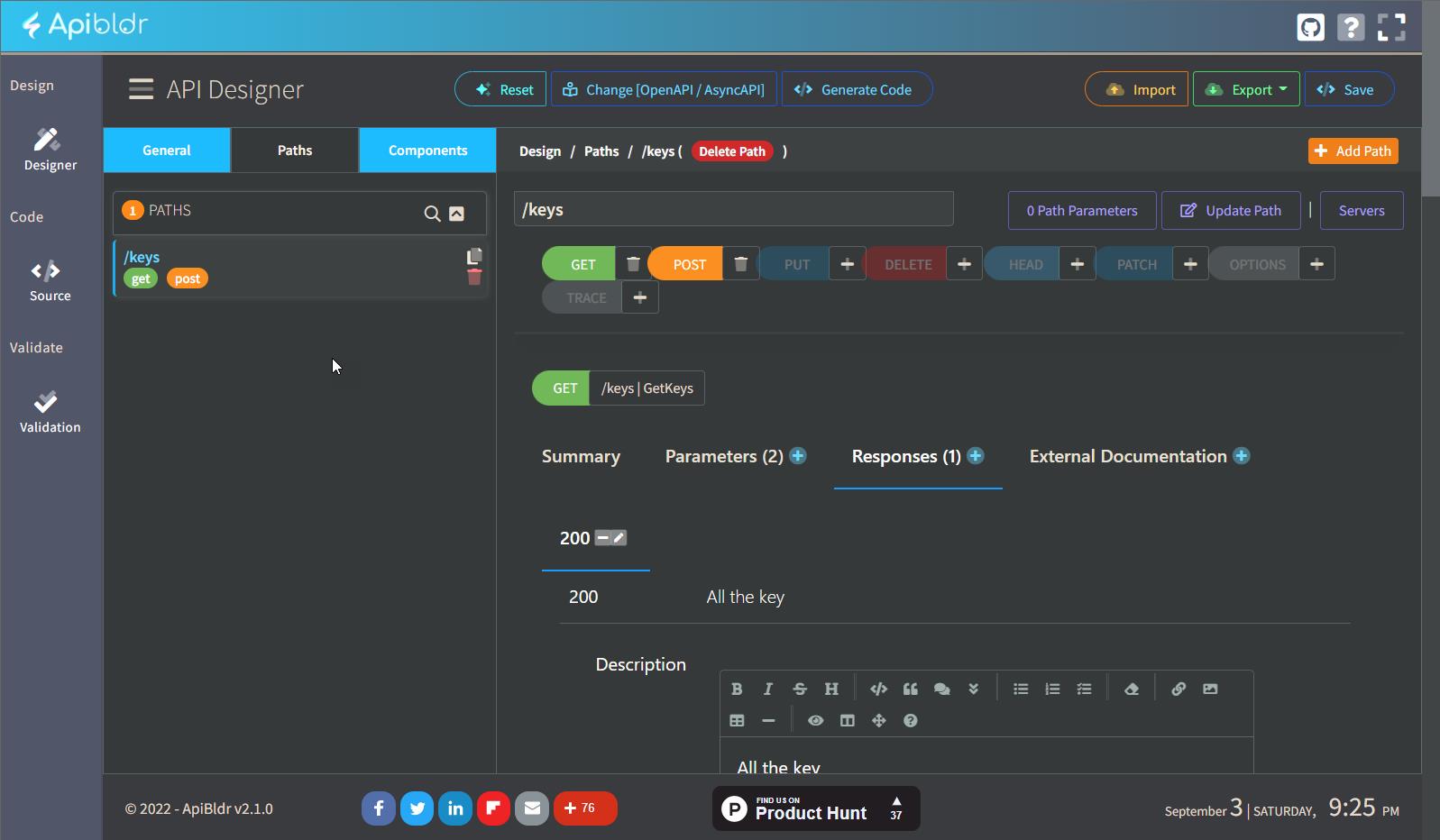Open the Export dropdown

point(1246,89)
